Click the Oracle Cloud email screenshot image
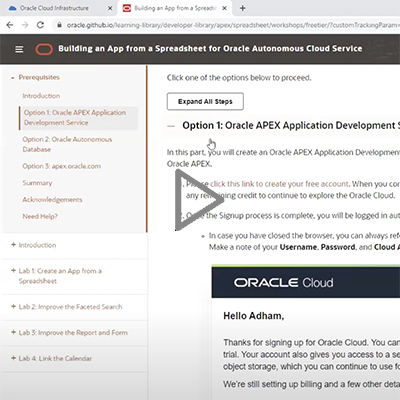The height and width of the screenshot is (400, 400). pyautogui.click(x=306, y=332)
